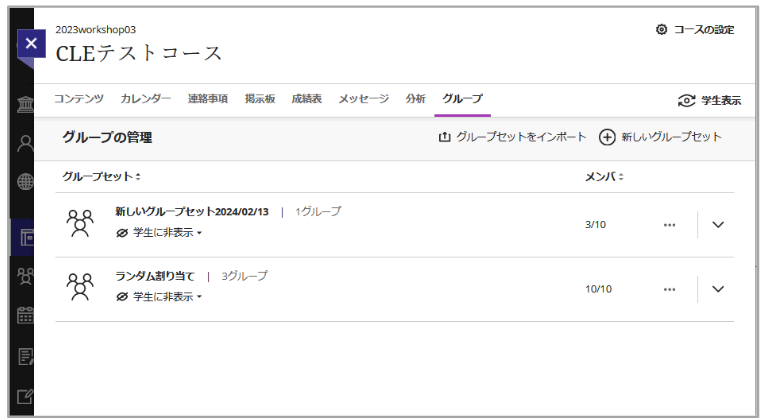763x420 pixels.
Task: Click 1グループ text
Action: click(318, 212)
